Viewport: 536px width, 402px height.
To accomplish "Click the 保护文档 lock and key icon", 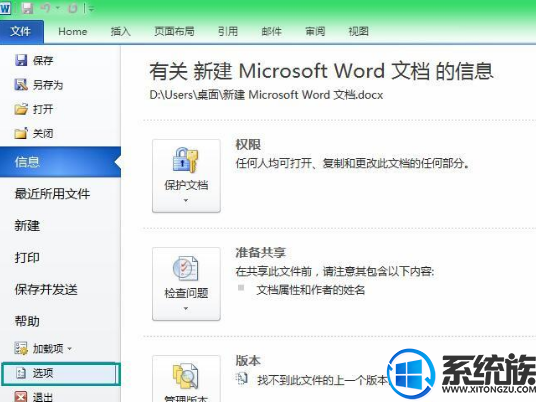I will (186, 160).
